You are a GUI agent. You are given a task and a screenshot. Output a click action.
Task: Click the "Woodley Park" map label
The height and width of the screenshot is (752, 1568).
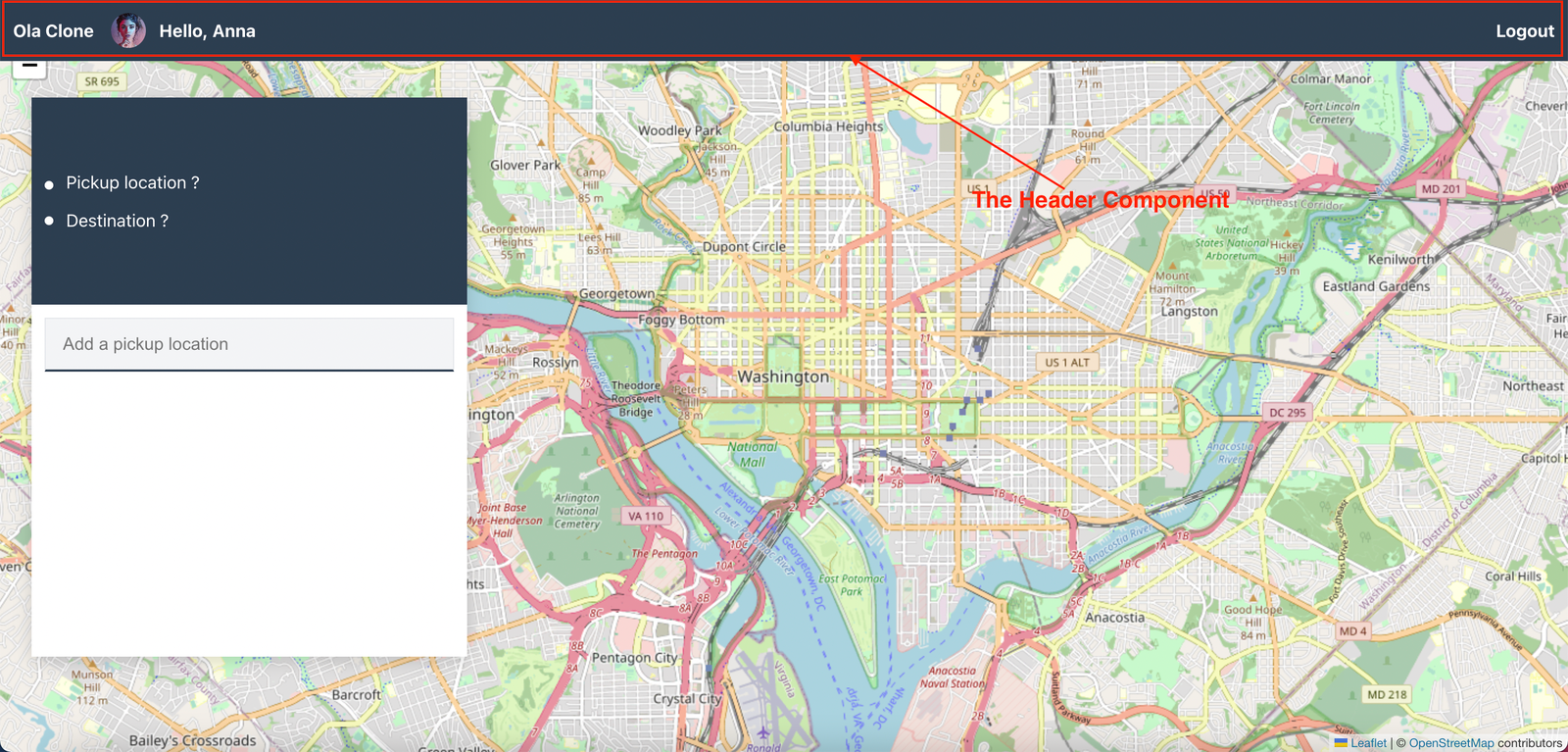[679, 130]
